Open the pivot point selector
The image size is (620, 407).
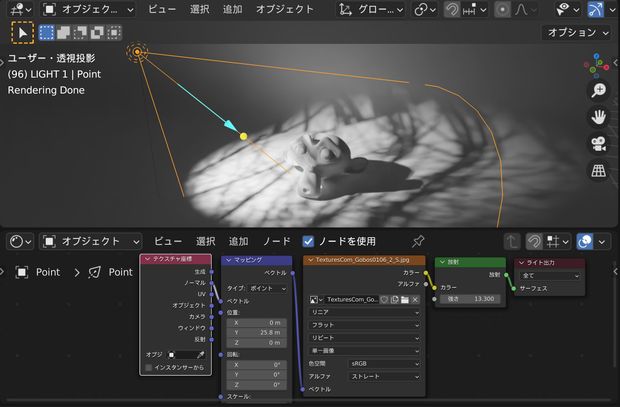tap(425, 9)
